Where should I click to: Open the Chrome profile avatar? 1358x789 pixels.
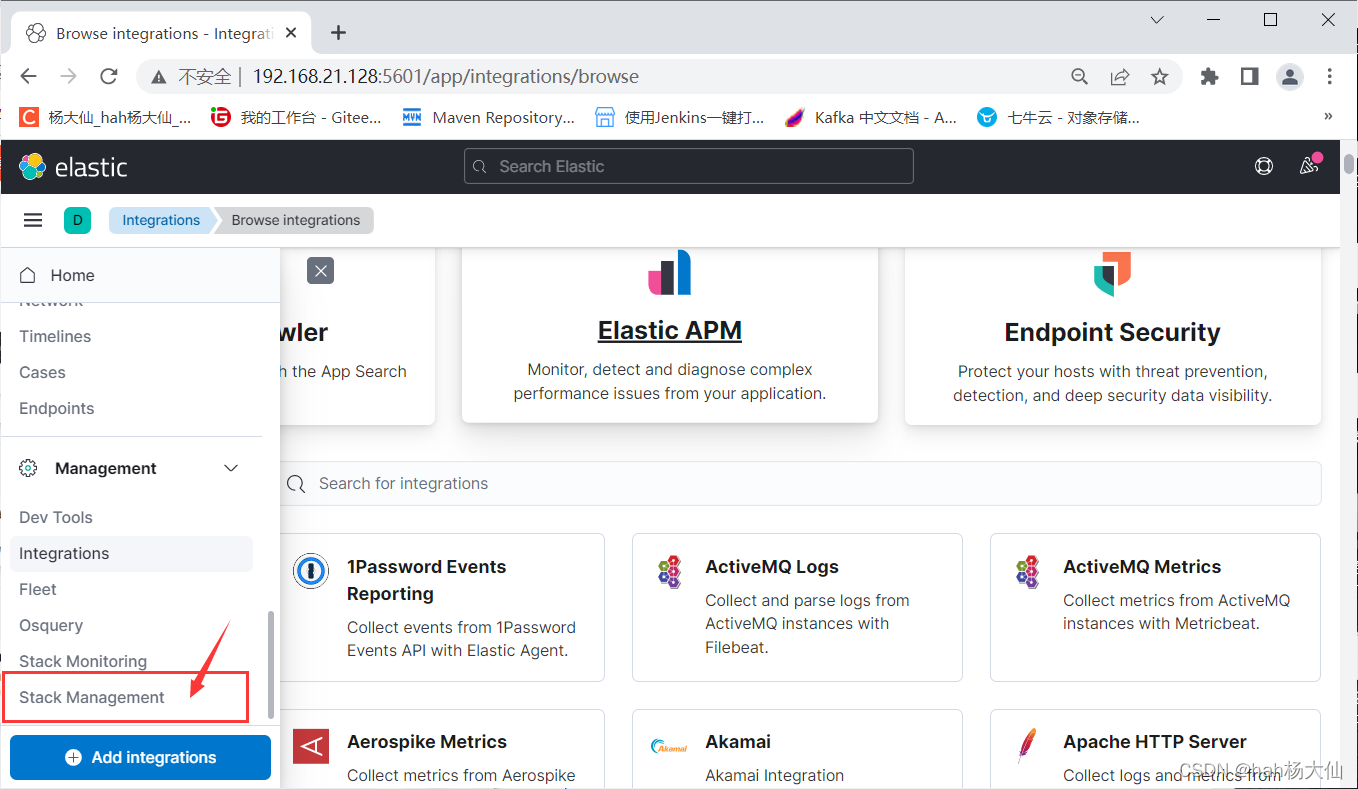[1290, 76]
